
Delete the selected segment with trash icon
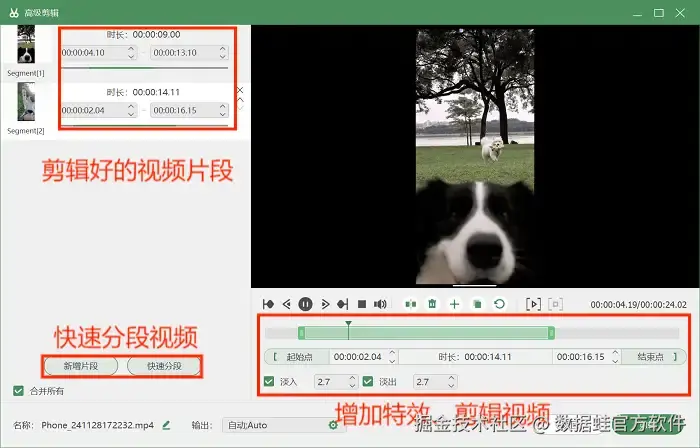click(432, 304)
